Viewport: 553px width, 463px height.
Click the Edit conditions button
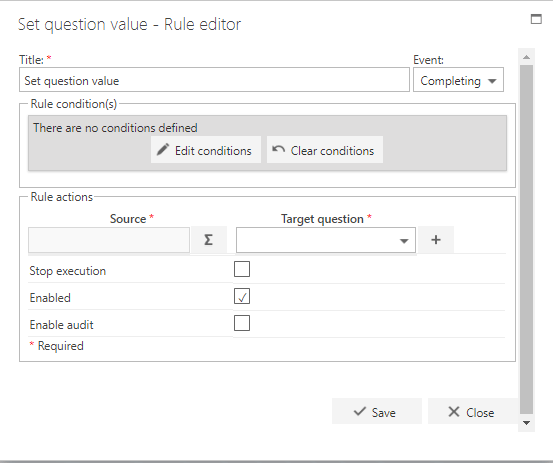click(206, 150)
